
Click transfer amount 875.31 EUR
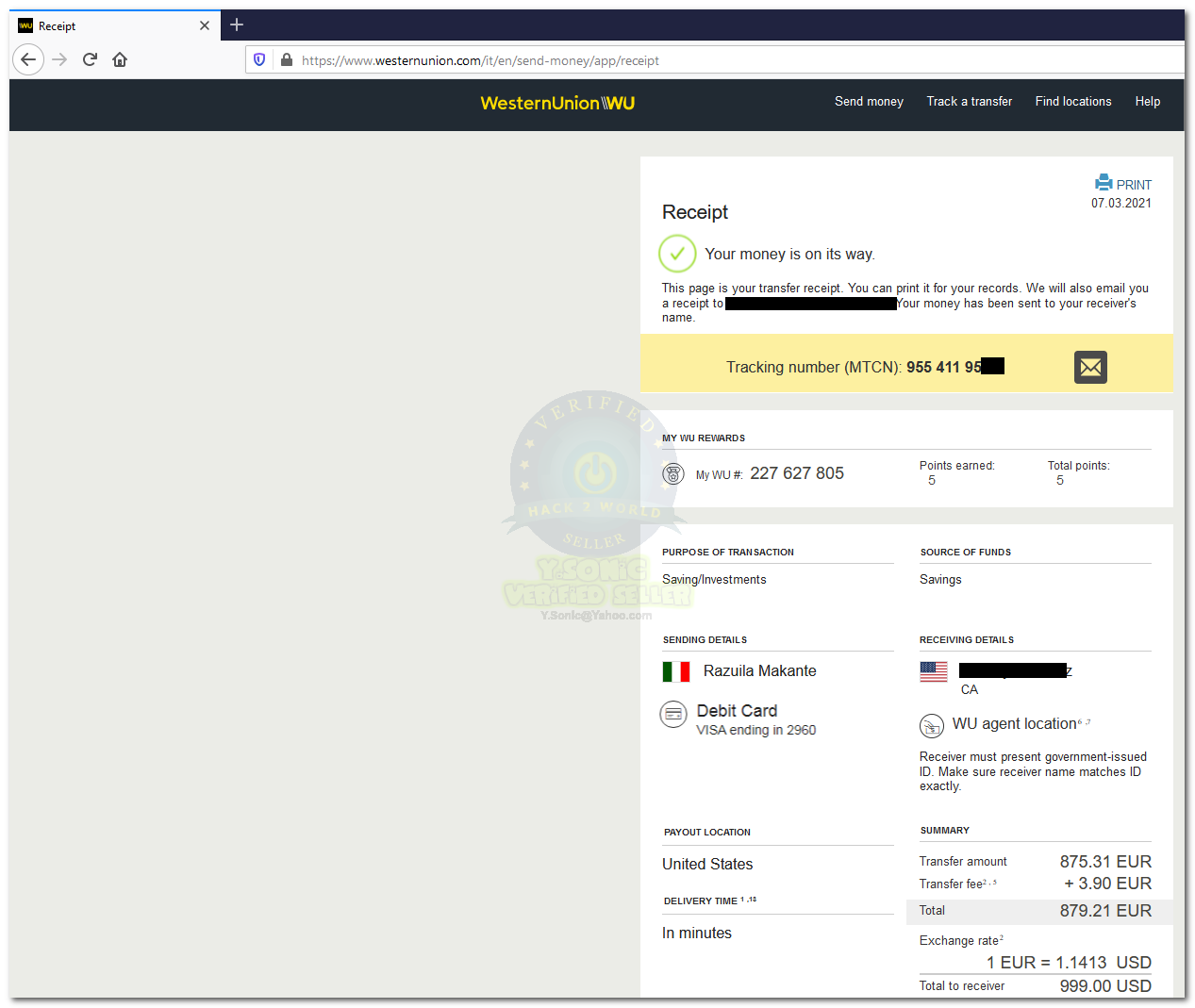tap(1105, 862)
